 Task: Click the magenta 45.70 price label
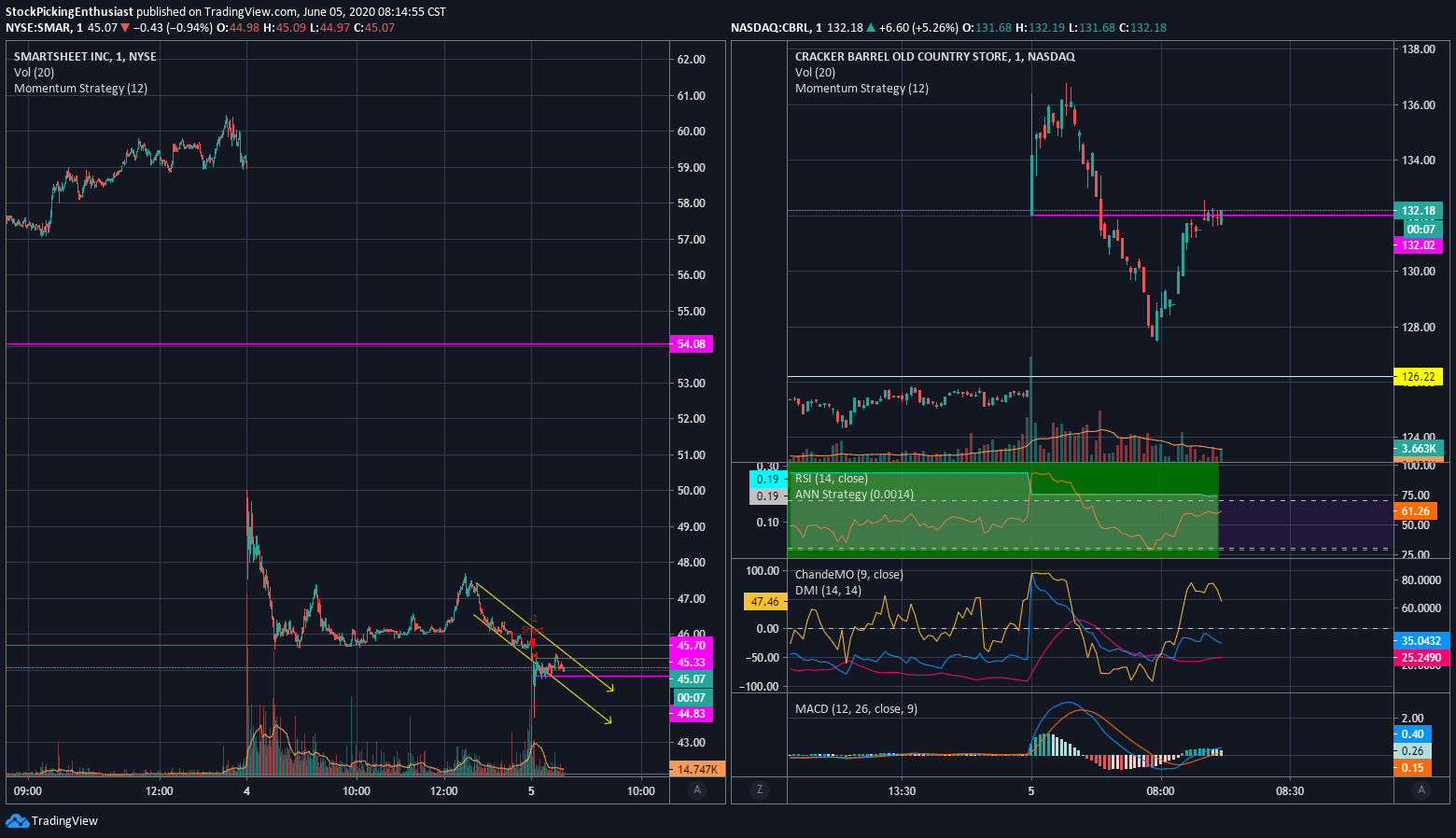coord(692,646)
